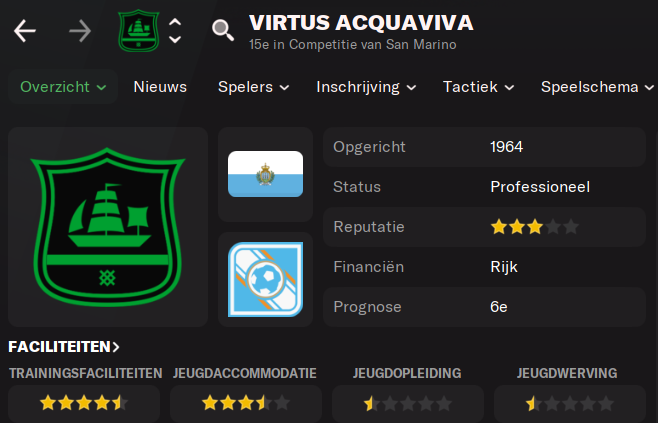
Task: Open the Nieuws tab
Action: [x=160, y=87]
